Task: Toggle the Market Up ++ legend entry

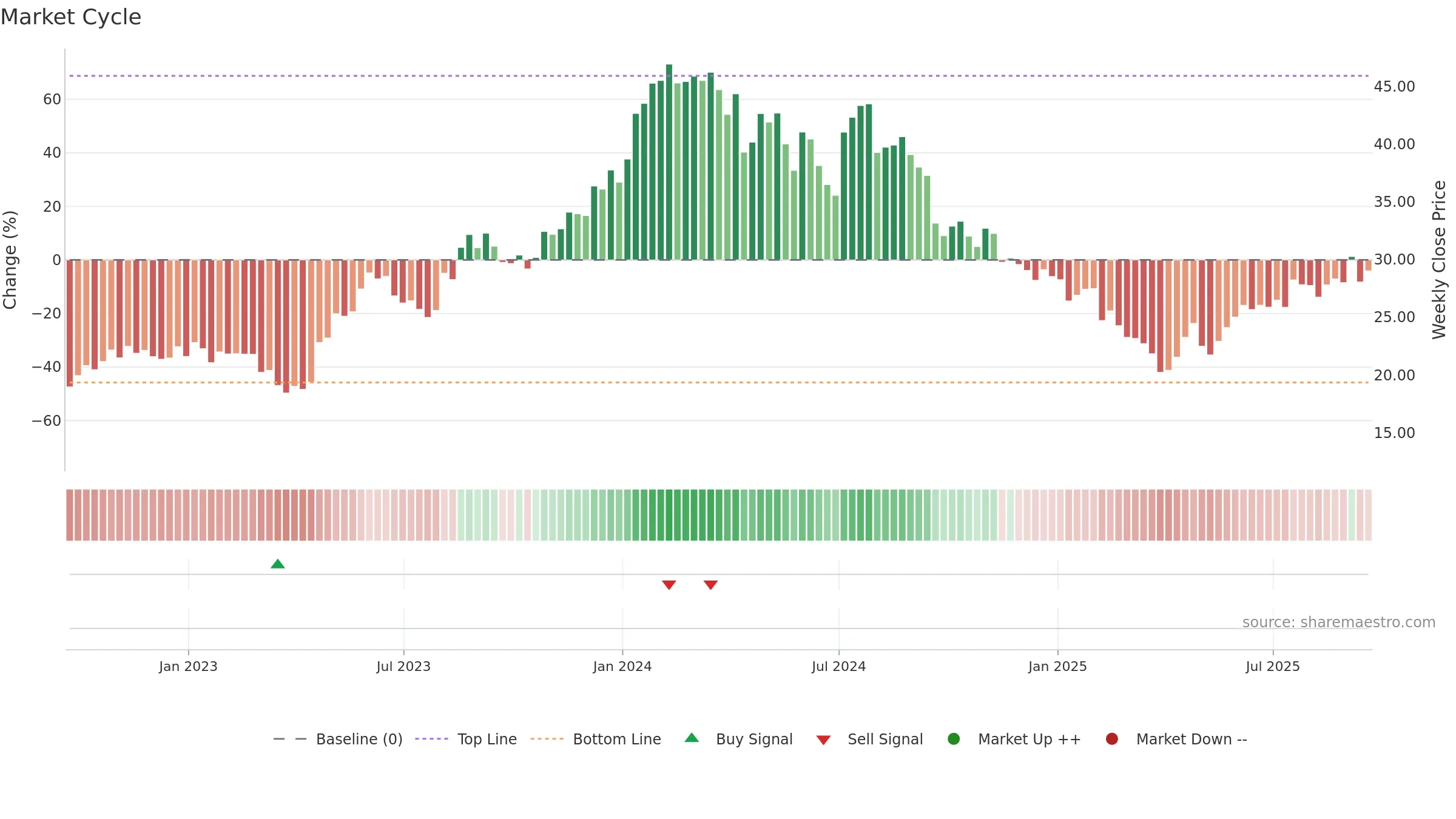Action: pyautogui.click(x=1014, y=739)
